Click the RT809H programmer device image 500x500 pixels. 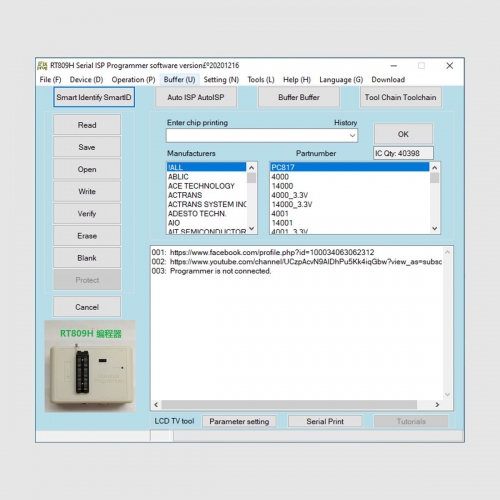[x=90, y=366]
